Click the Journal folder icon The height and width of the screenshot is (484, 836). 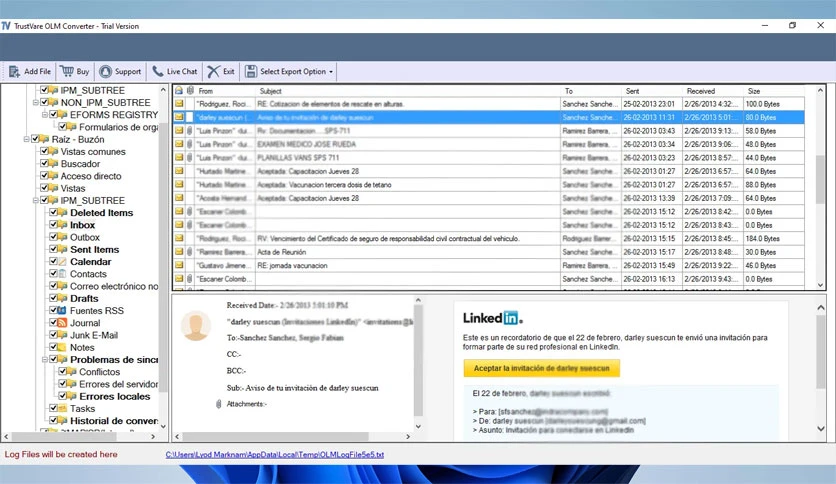pyautogui.click(x=62, y=322)
